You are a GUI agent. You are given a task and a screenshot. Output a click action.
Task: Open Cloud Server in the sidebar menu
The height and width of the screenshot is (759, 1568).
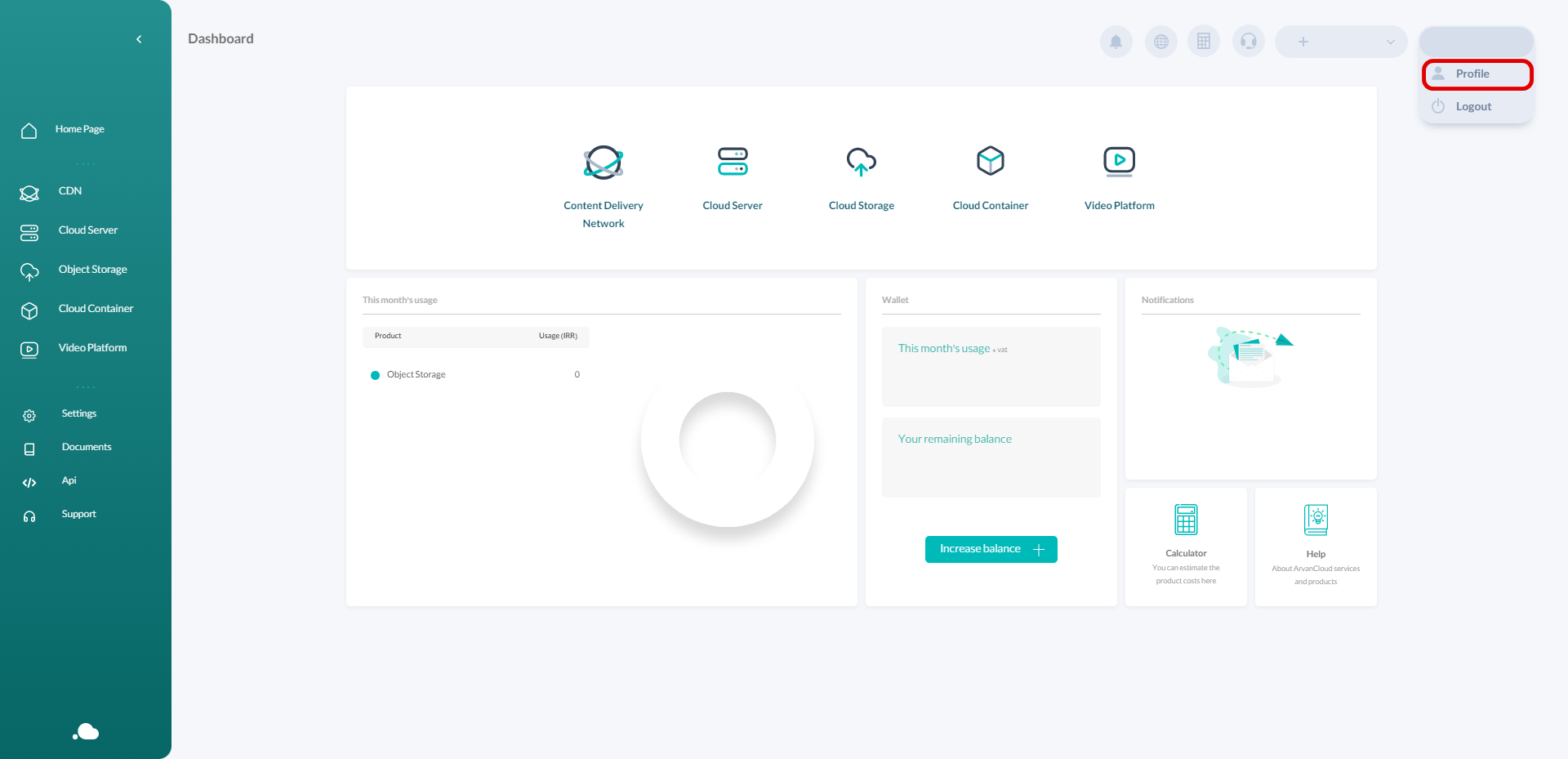tap(88, 230)
